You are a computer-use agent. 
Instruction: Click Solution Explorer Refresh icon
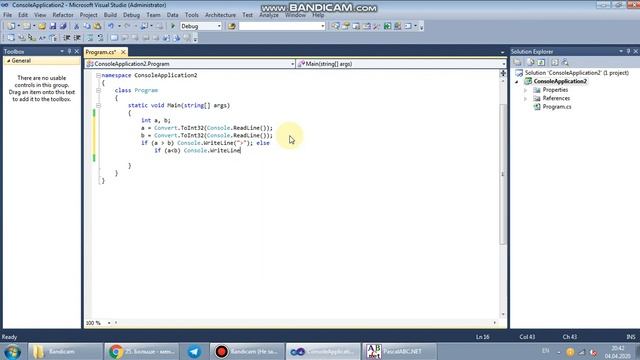[541, 62]
